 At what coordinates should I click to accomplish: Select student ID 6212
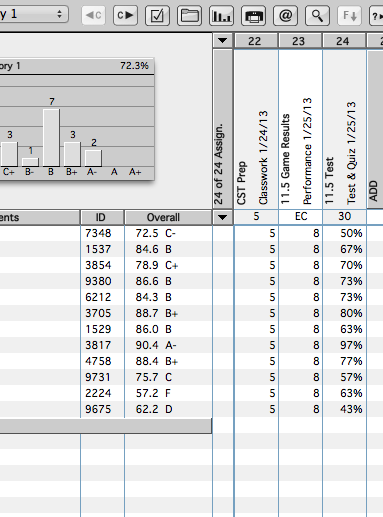click(x=98, y=297)
